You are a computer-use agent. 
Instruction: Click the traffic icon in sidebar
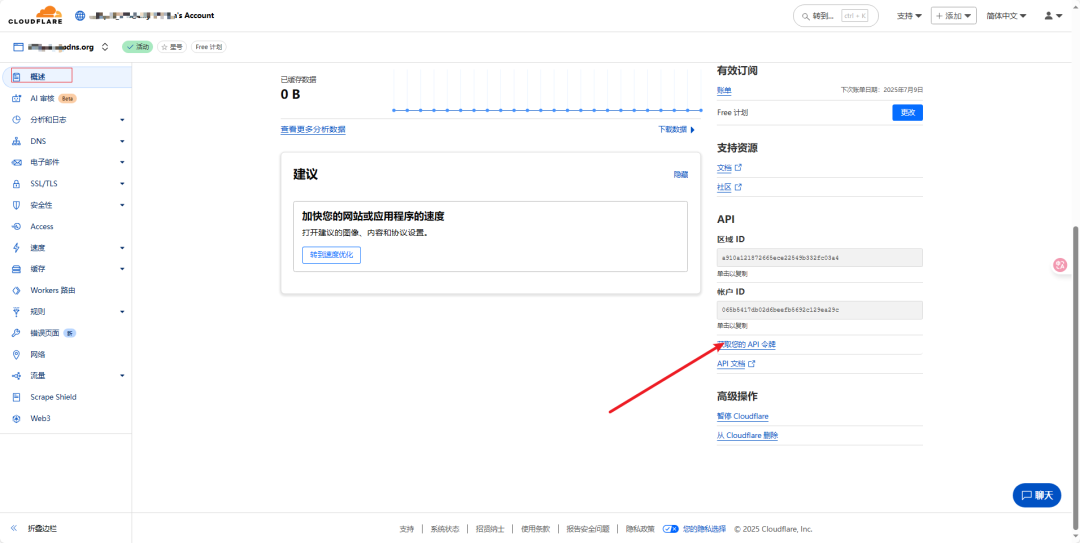(x=17, y=376)
